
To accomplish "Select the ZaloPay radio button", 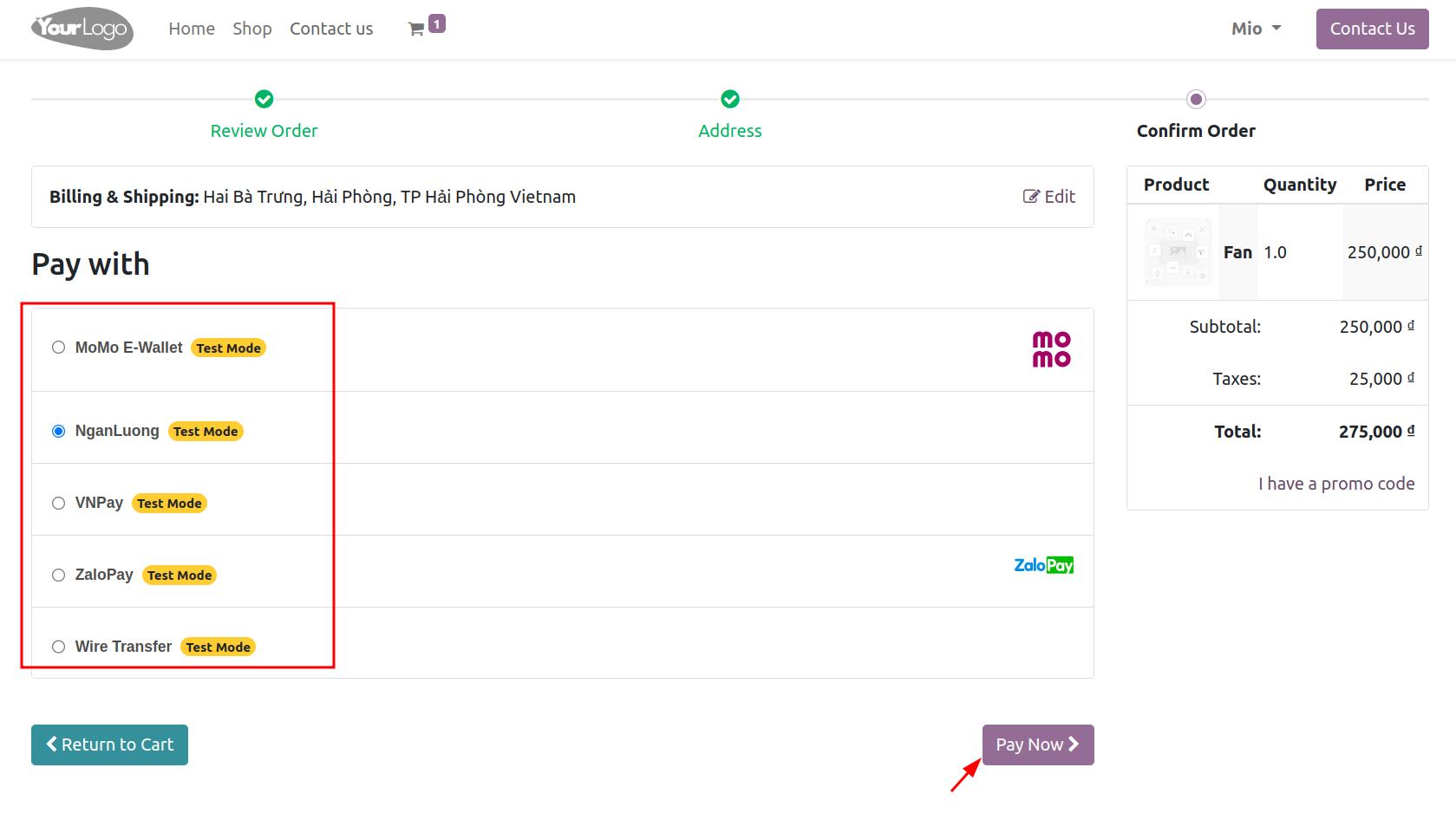I will (x=58, y=575).
